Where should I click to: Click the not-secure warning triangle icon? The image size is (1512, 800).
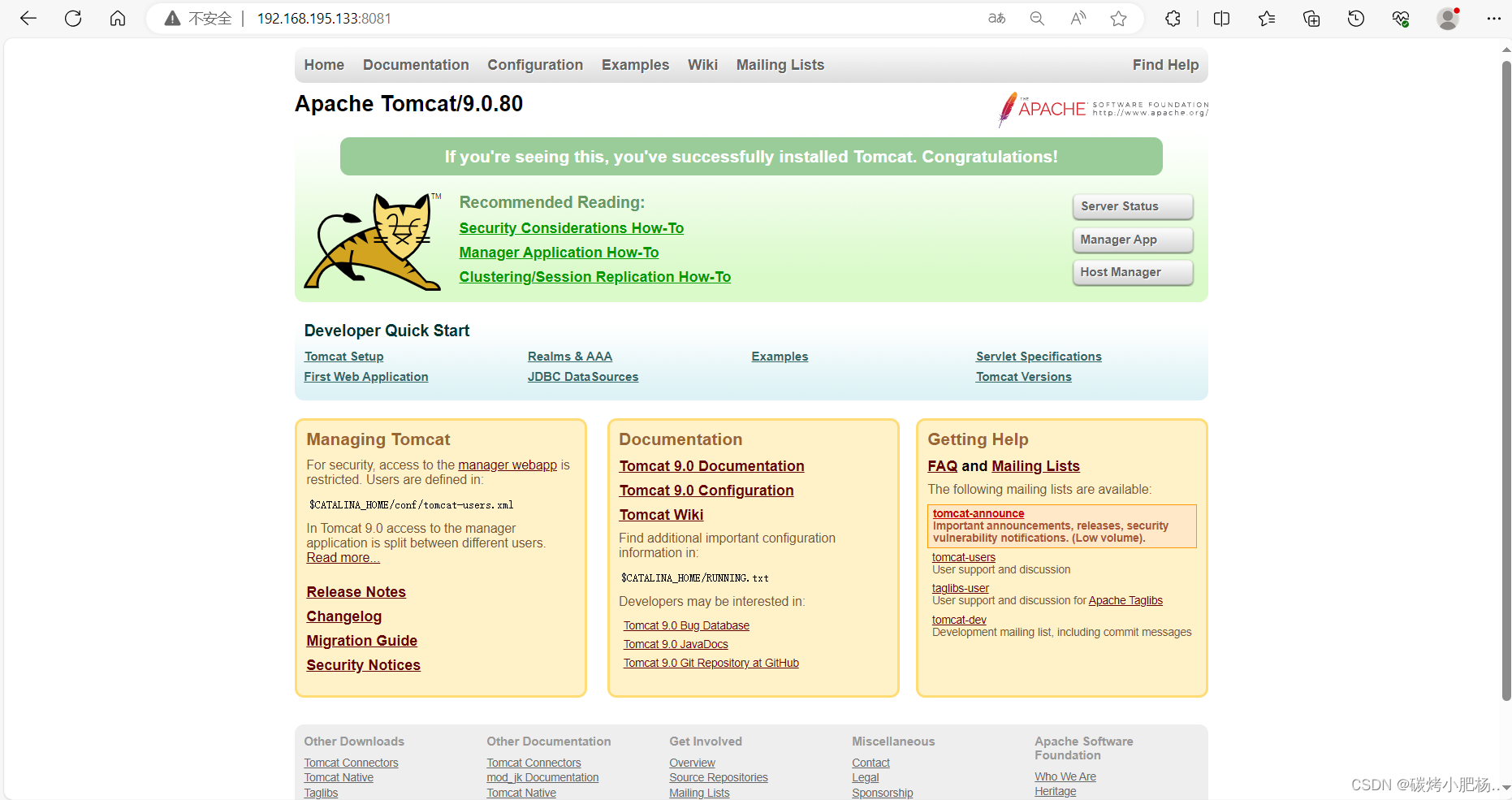(172, 19)
